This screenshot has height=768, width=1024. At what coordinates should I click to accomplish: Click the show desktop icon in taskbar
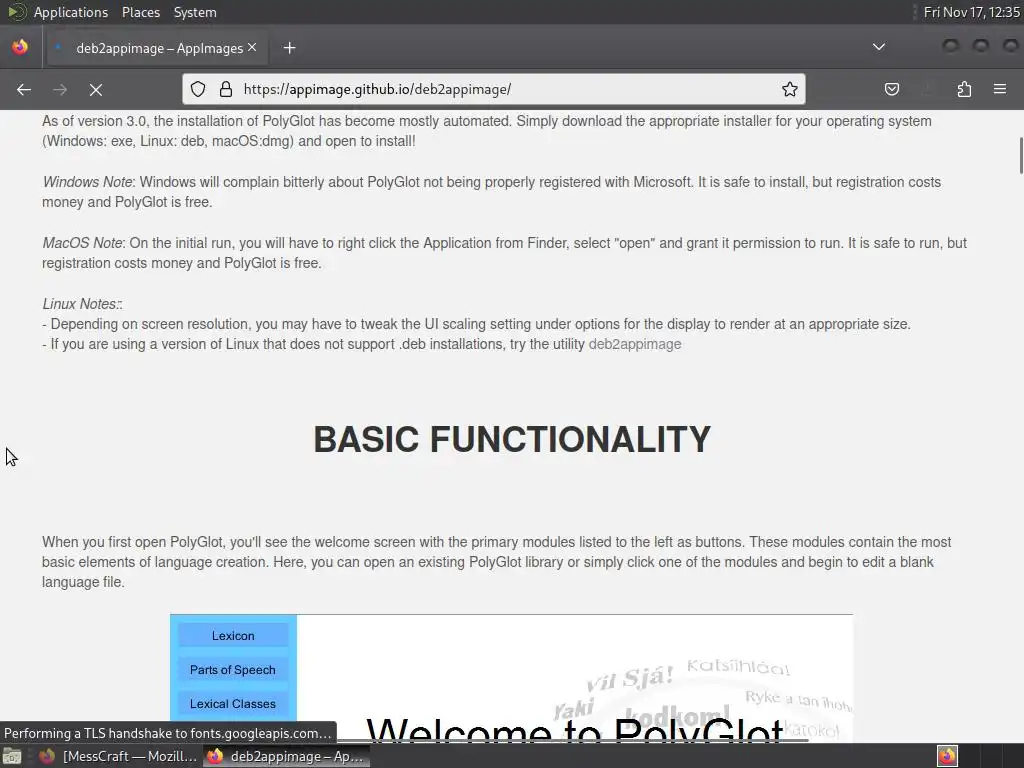tap(12, 756)
